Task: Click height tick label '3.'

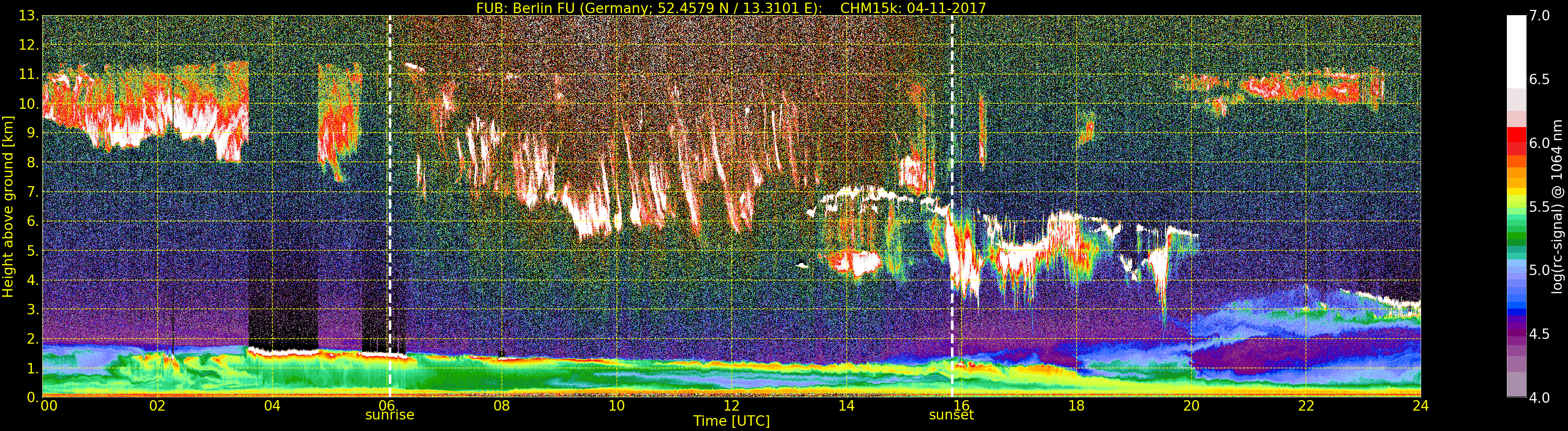Action: (x=32, y=309)
